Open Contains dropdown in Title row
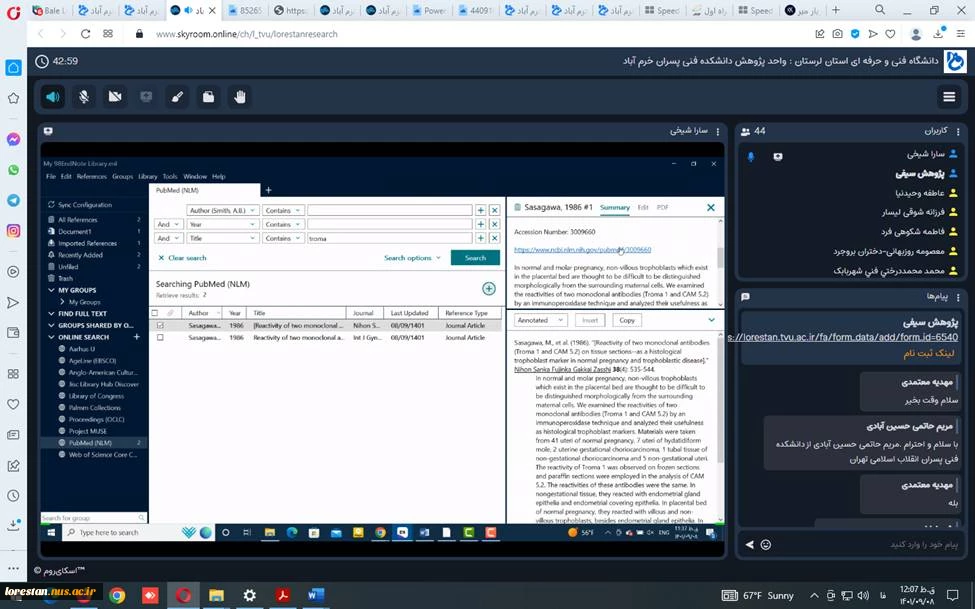The image size is (975, 609). (284, 238)
